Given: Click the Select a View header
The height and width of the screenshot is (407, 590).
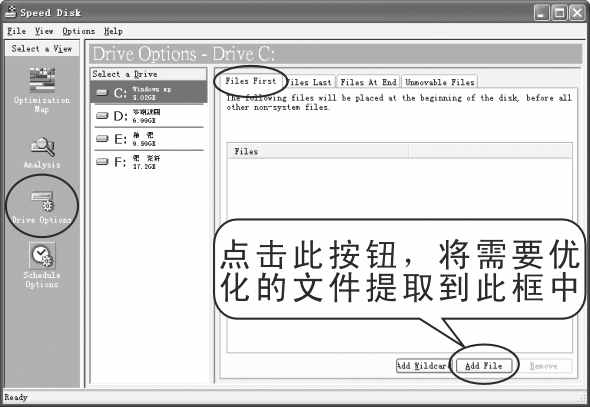Looking at the screenshot, I should click(x=42, y=49).
